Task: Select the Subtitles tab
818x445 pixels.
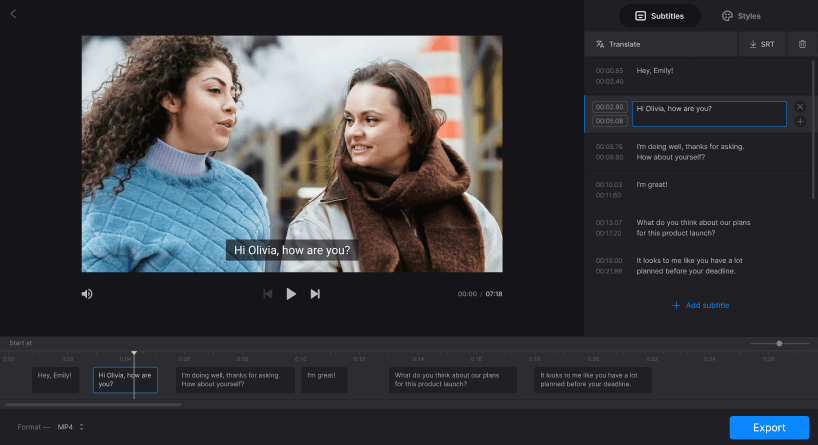Action: pos(661,16)
